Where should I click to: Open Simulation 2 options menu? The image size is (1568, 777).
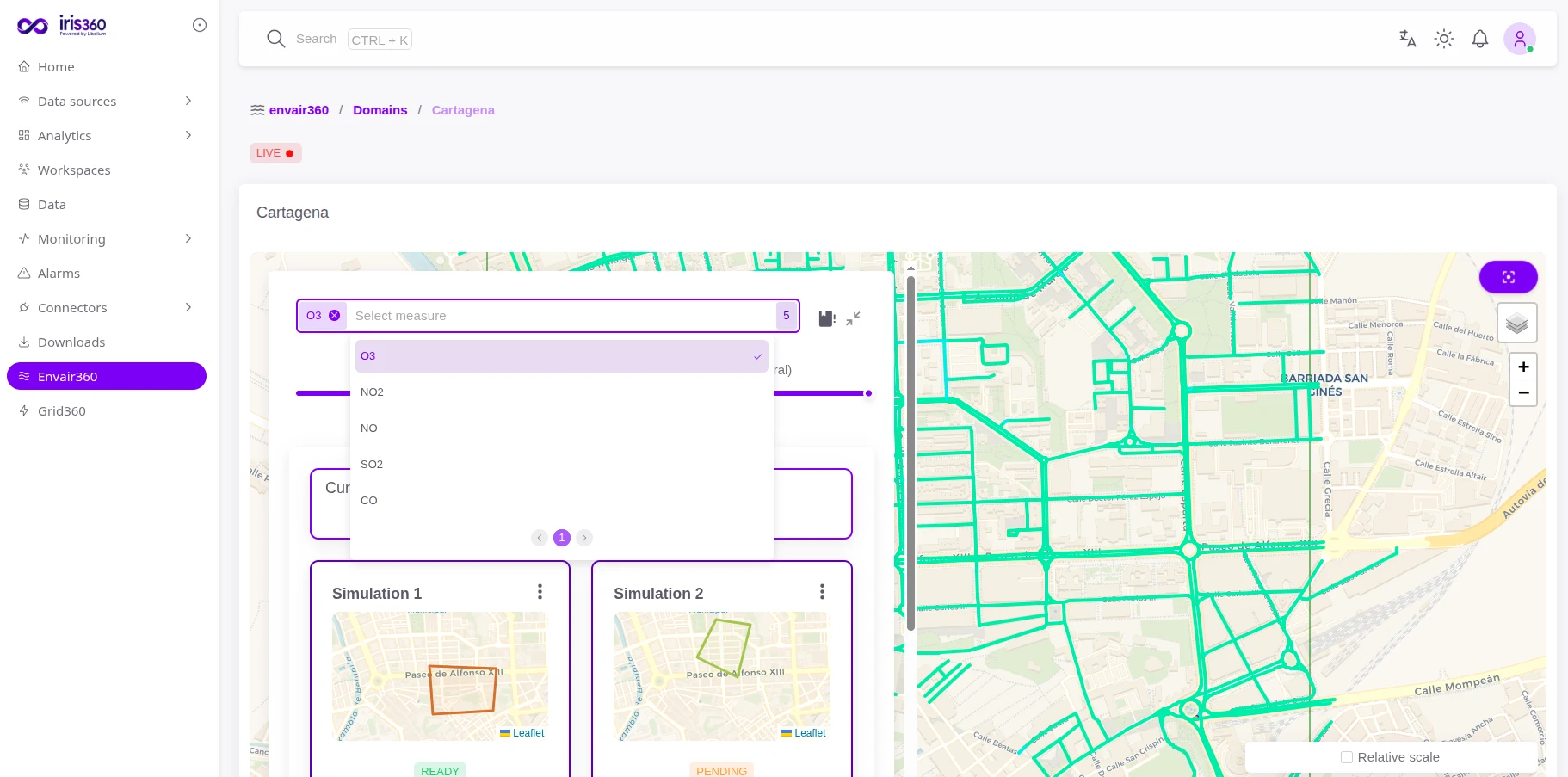(x=822, y=592)
